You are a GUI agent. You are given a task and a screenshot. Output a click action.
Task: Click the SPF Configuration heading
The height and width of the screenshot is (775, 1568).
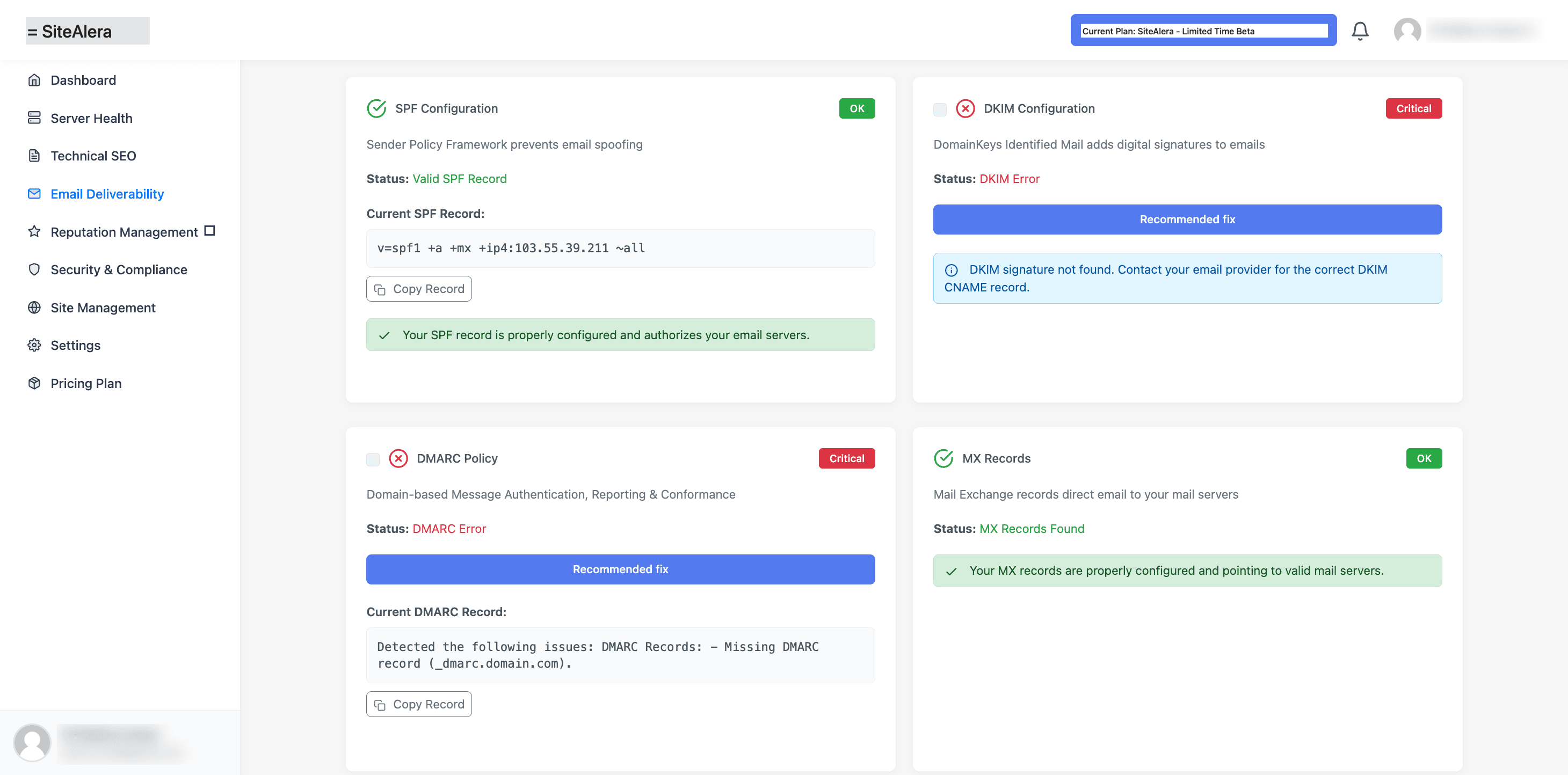[446, 108]
